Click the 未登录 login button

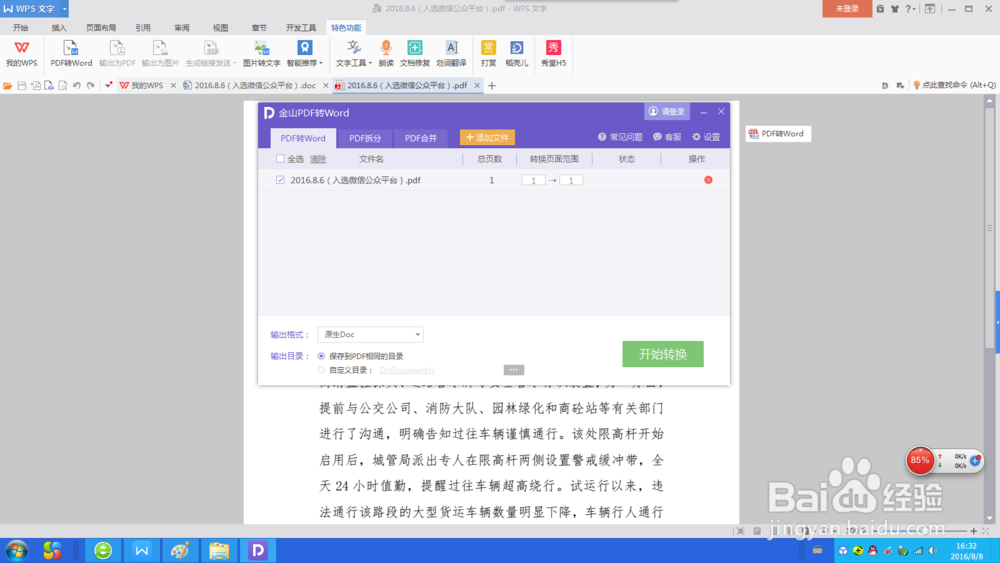(x=847, y=9)
